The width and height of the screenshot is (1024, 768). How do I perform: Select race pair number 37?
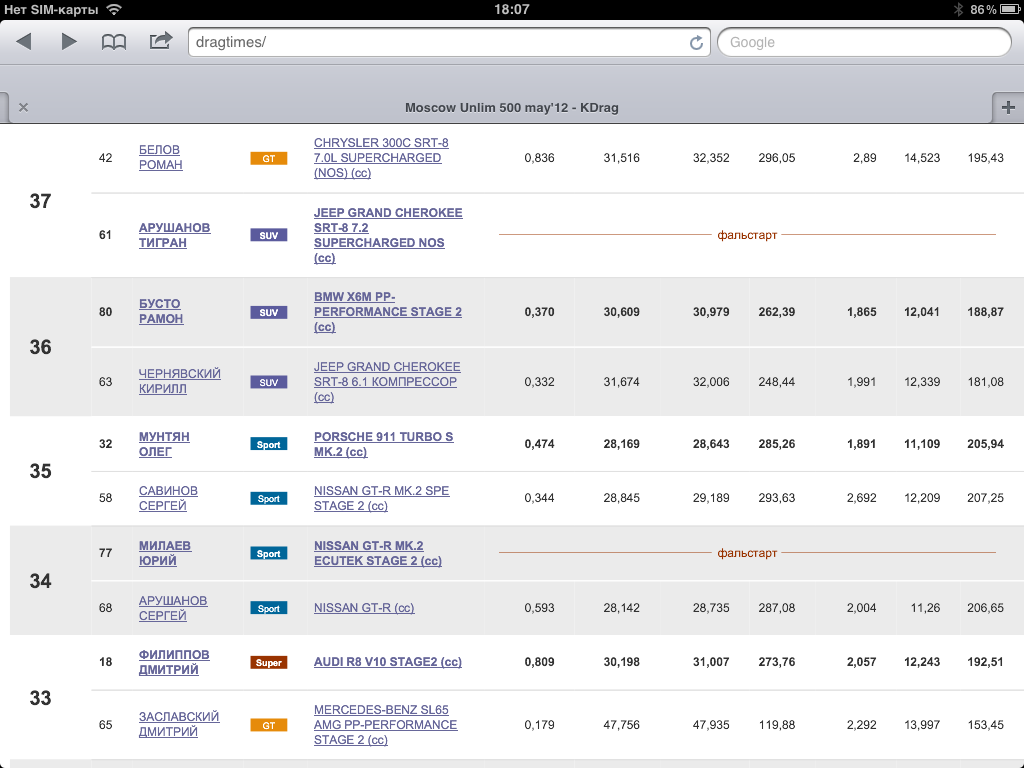click(40, 201)
